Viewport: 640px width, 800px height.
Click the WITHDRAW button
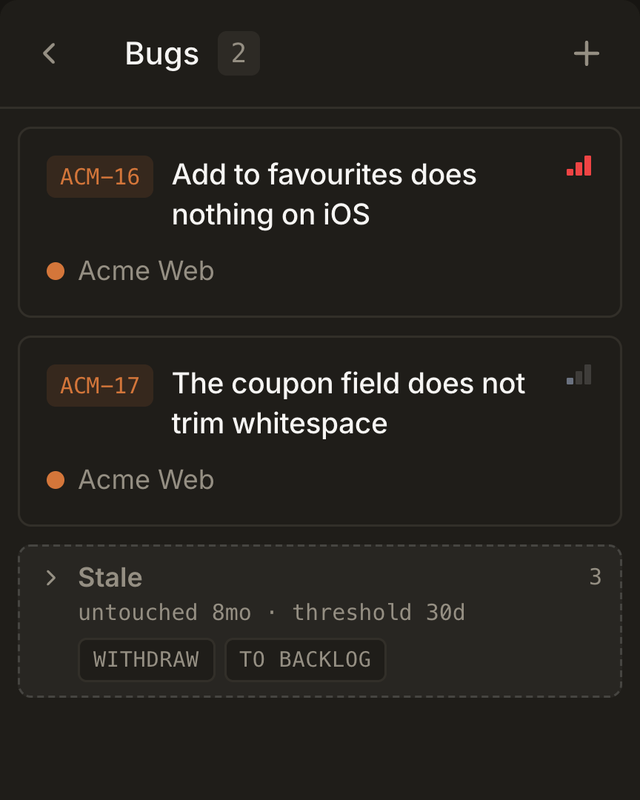[x=146, y=660]
